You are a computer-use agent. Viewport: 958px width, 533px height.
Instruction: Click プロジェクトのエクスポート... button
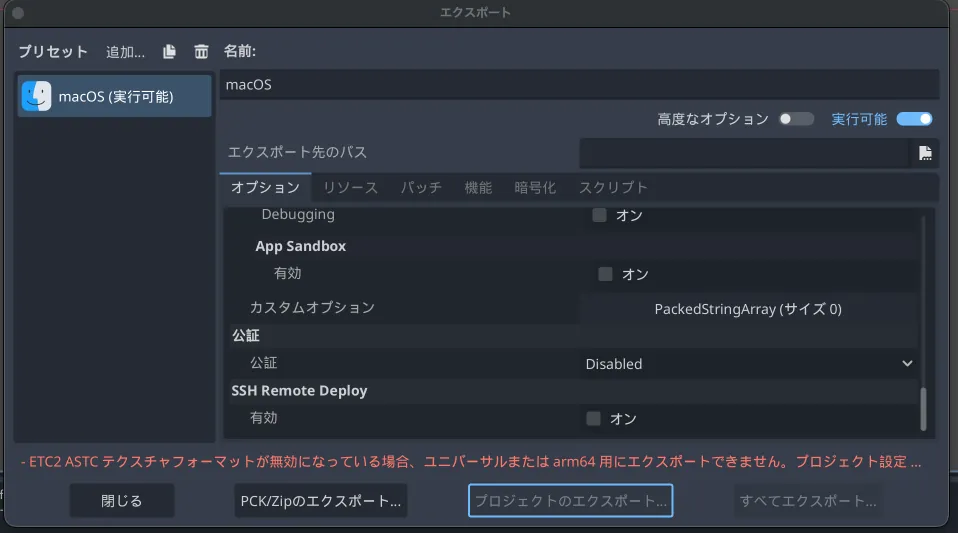click(571, 501)
